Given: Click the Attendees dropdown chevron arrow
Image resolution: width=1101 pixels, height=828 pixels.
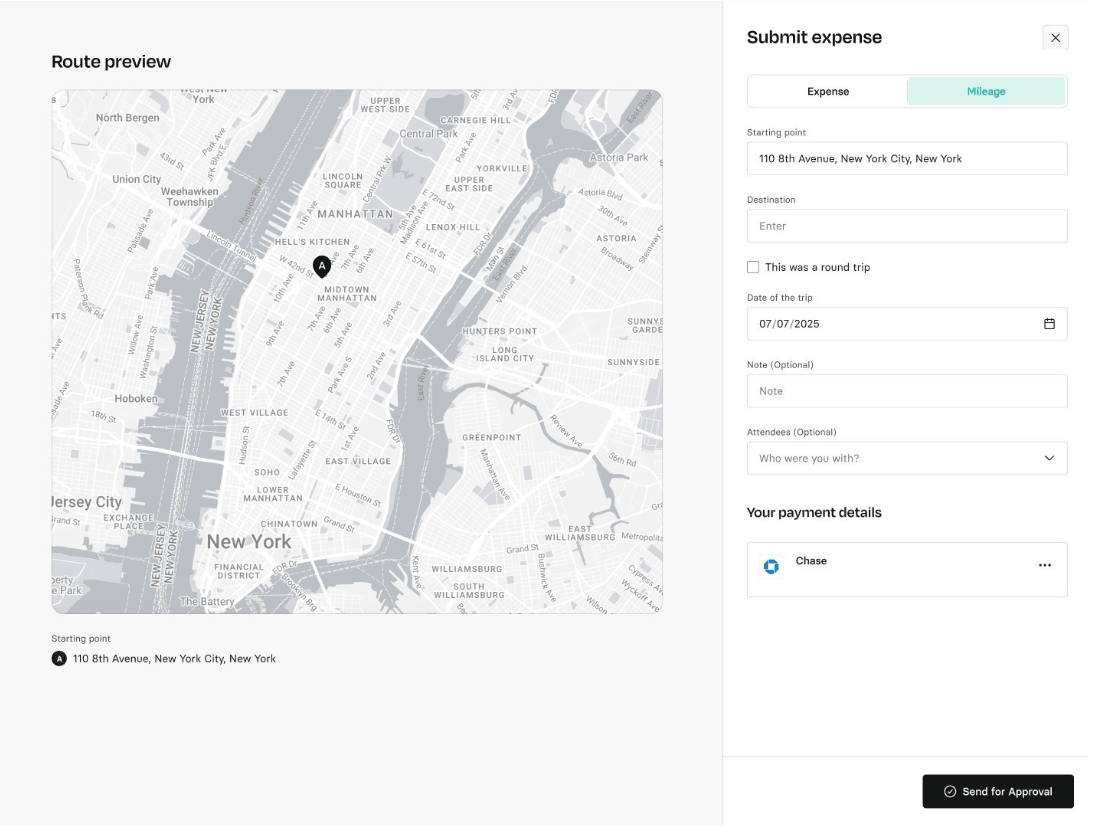Looking at the screenshot, I should click(x=1049, y=458).
